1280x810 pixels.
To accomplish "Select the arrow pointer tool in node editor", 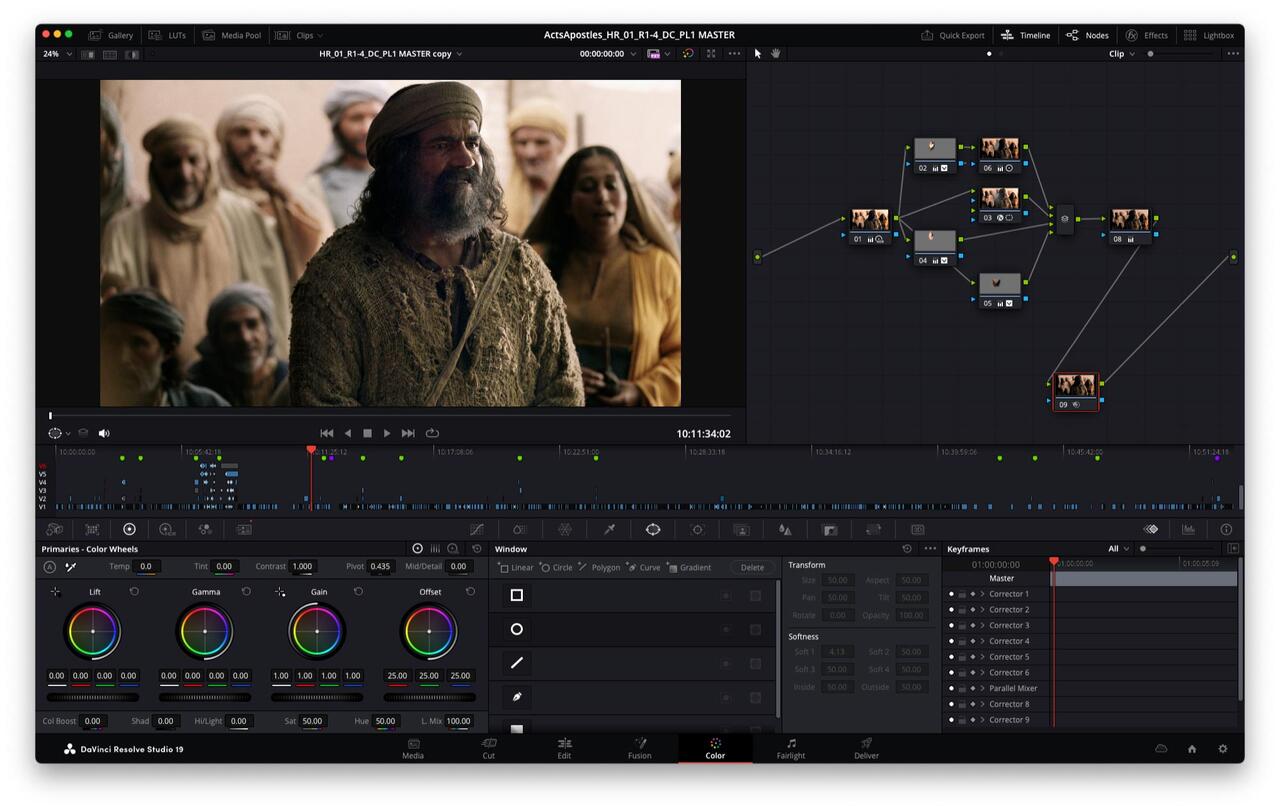I will tap(758, 53).
